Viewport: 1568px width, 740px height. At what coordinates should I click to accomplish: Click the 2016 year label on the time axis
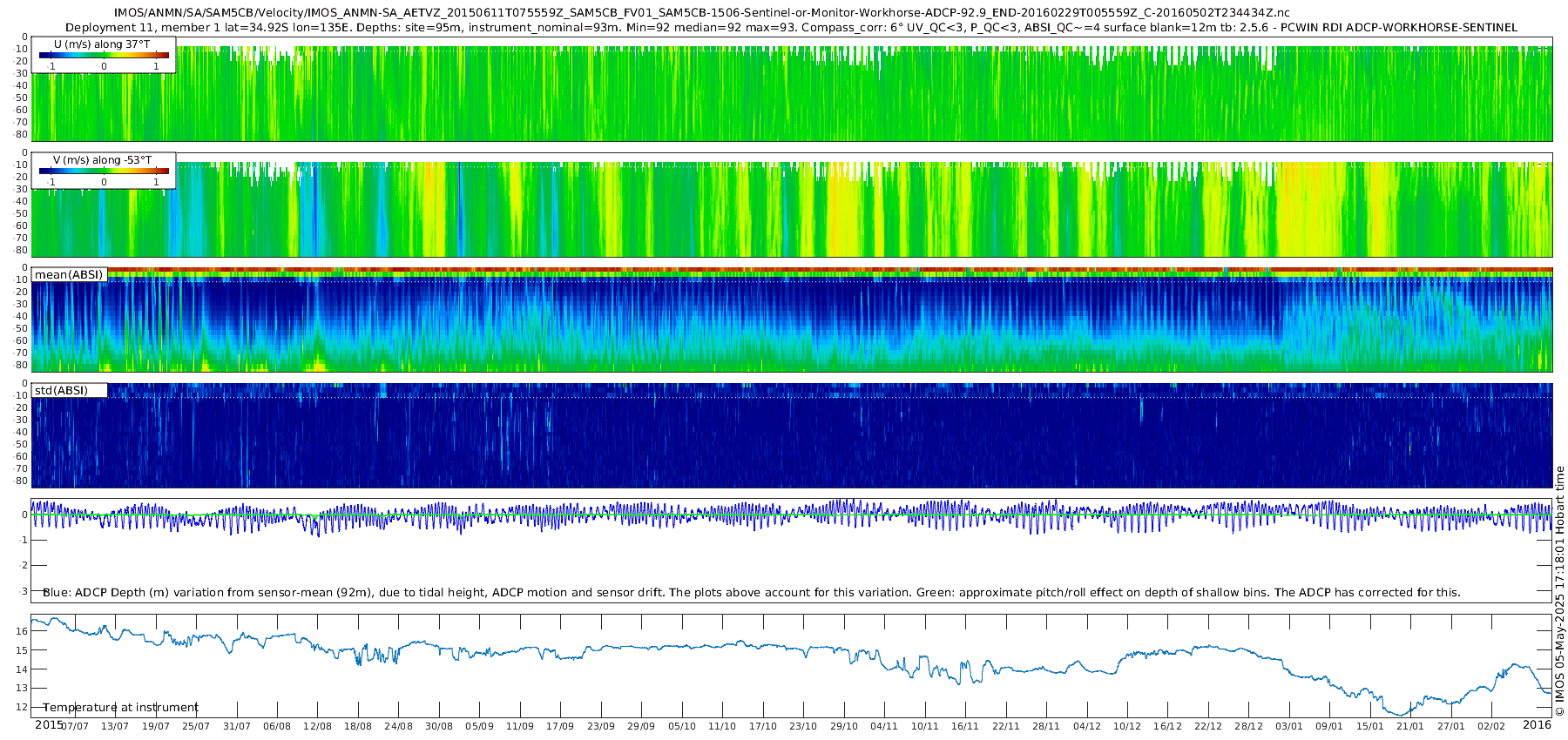tap(1537, 725)
